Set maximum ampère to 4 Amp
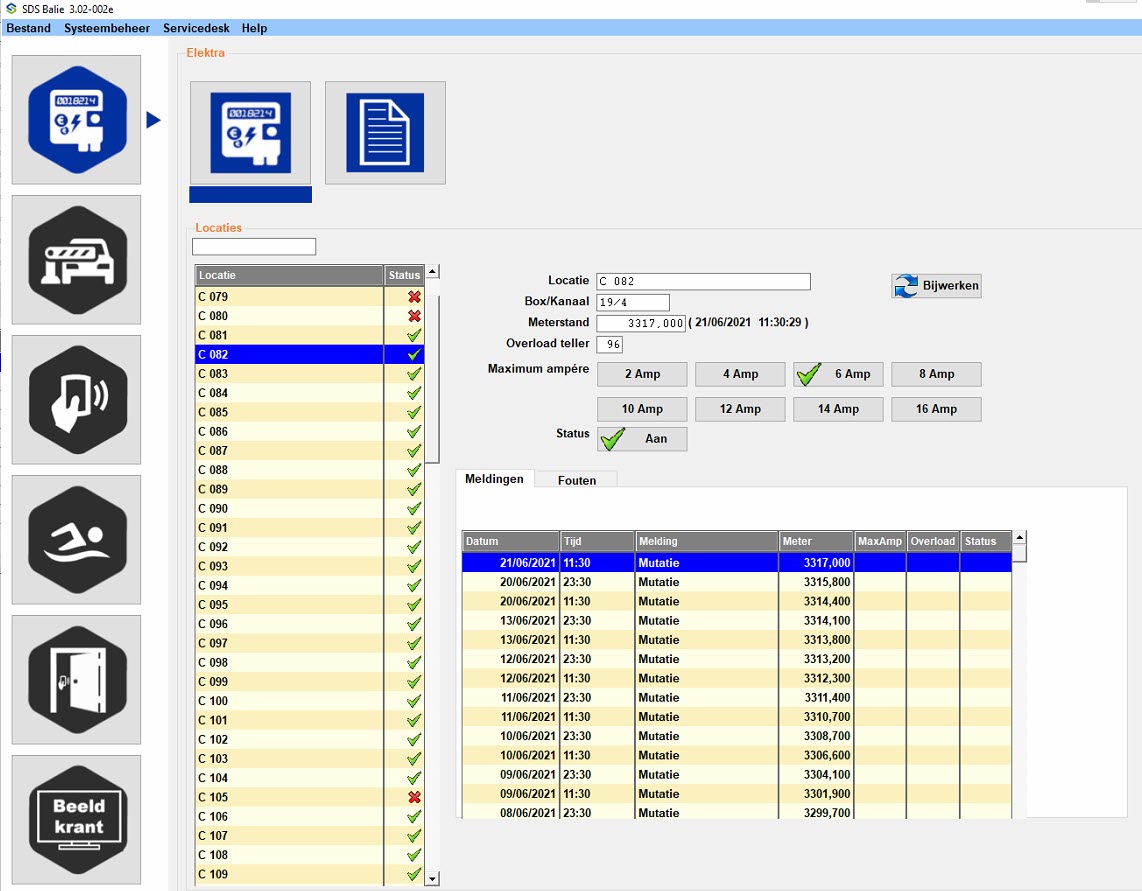This screenshot has width=1142, height=891. 741,374
